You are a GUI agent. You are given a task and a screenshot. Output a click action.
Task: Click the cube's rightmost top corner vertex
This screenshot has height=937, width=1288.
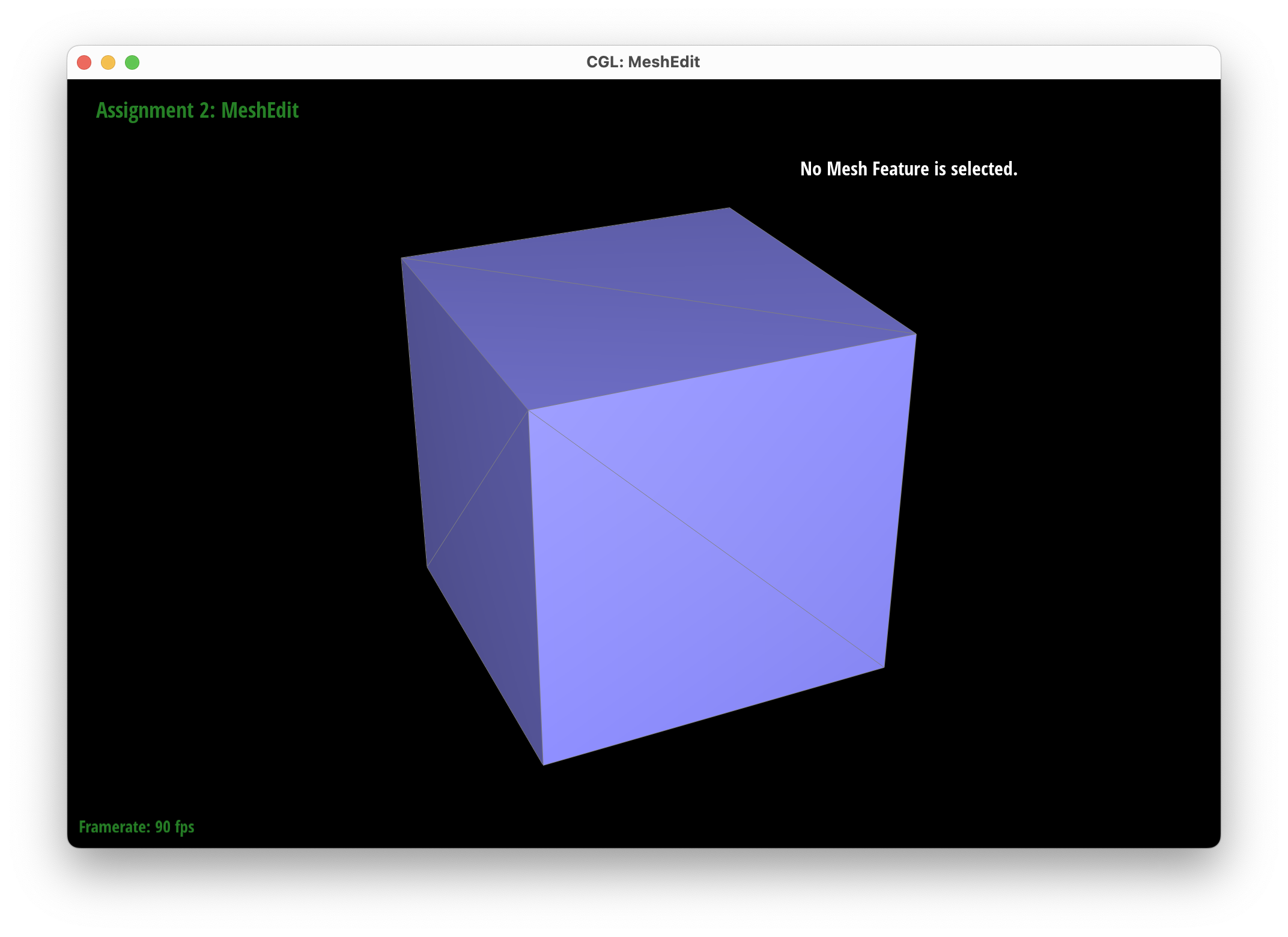coord(916,334)
